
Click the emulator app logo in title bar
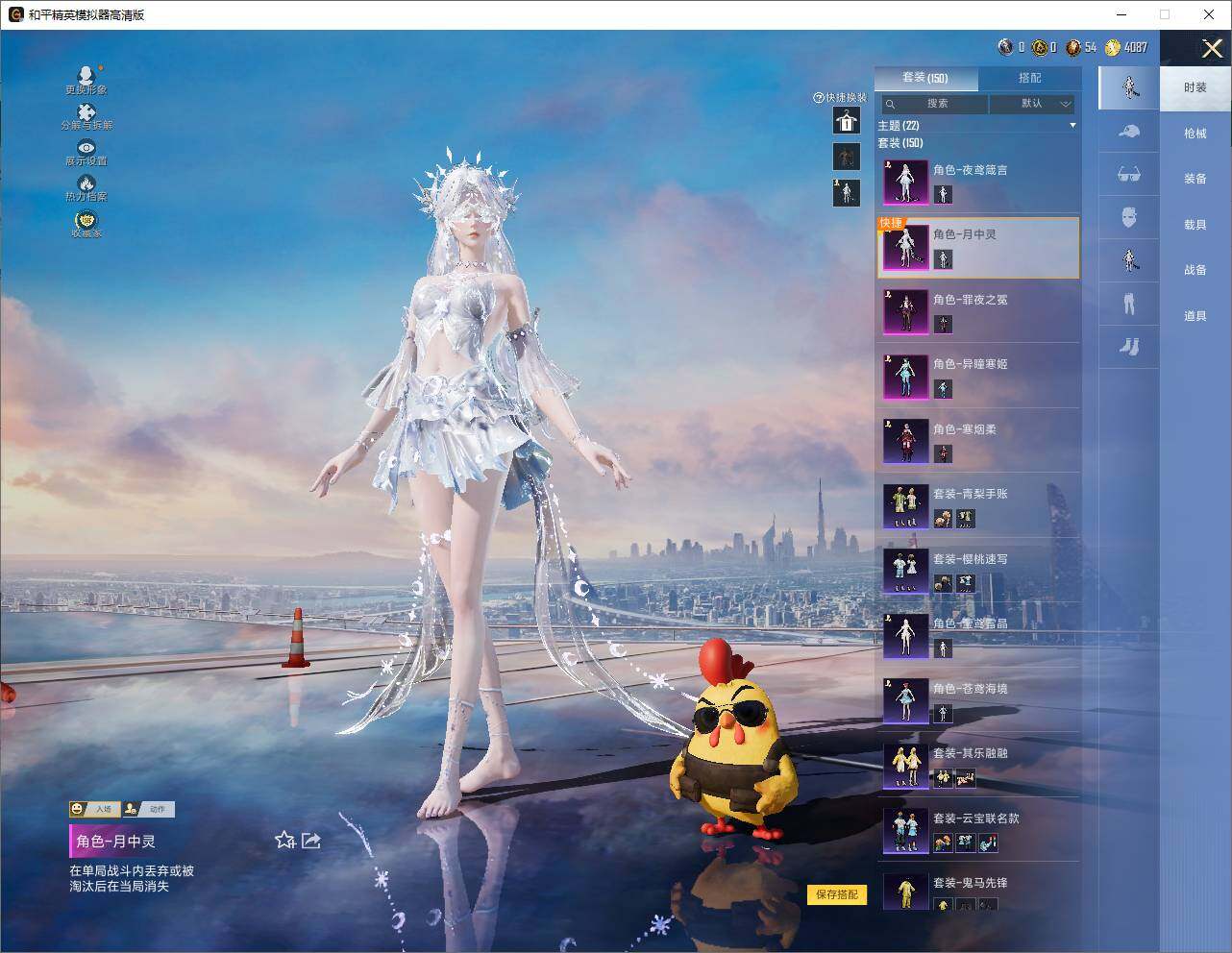pyautogui.click(x=15, y=14)
